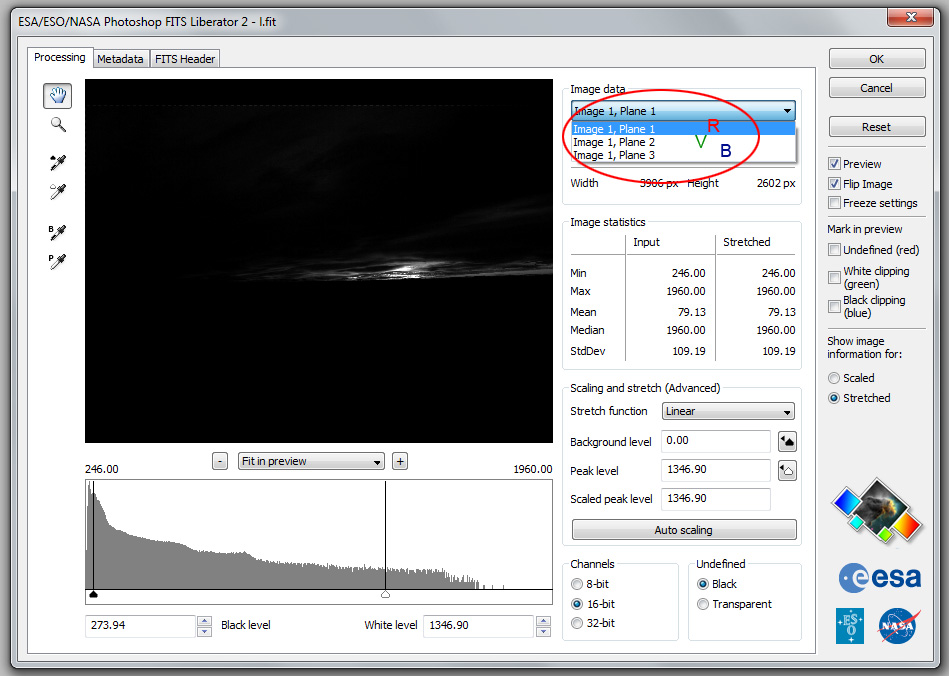Select the Zoom magnifier tool

[x=58, y=125]
